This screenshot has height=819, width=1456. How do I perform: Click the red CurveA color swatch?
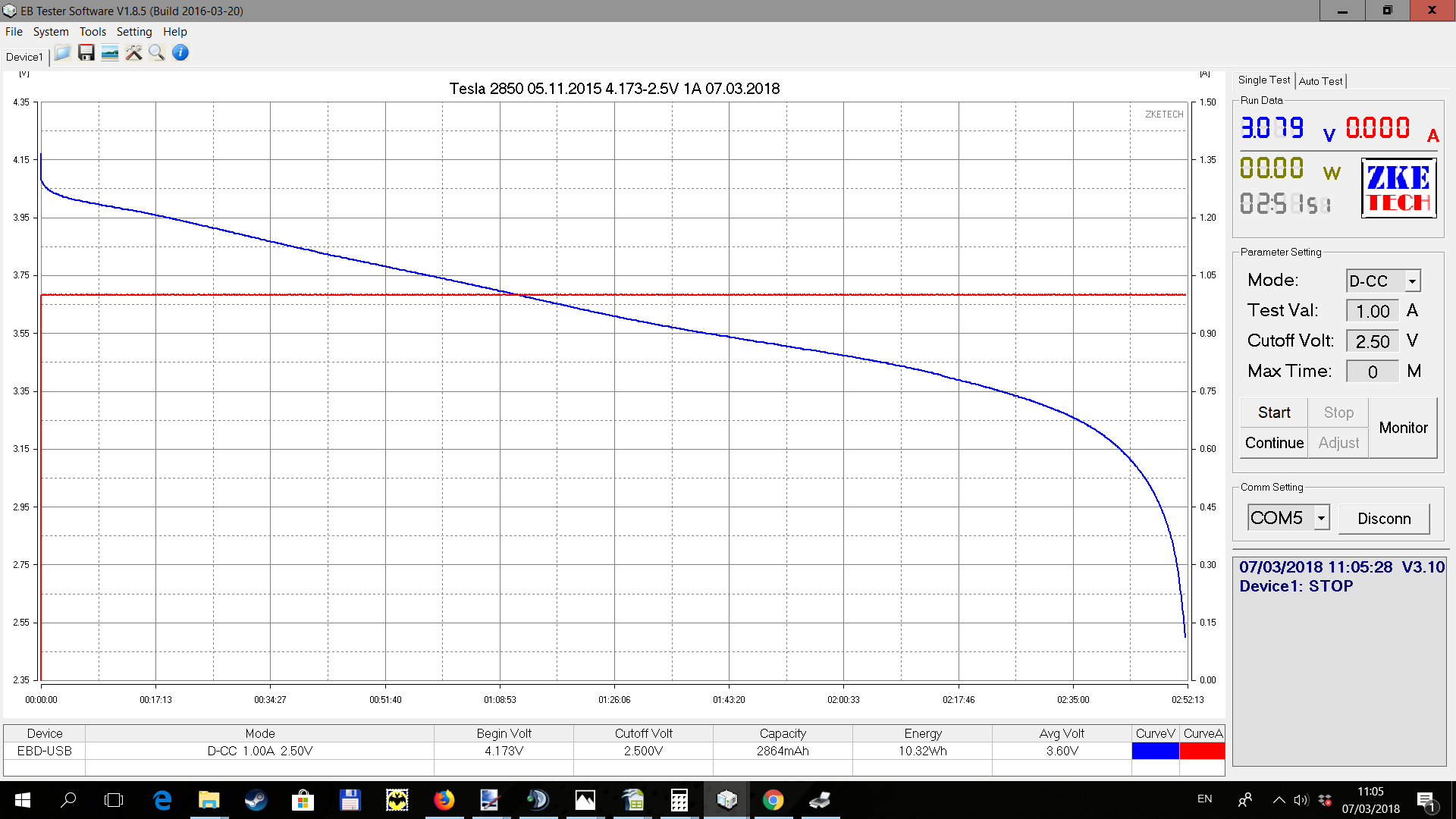[x=1202, y=751]
